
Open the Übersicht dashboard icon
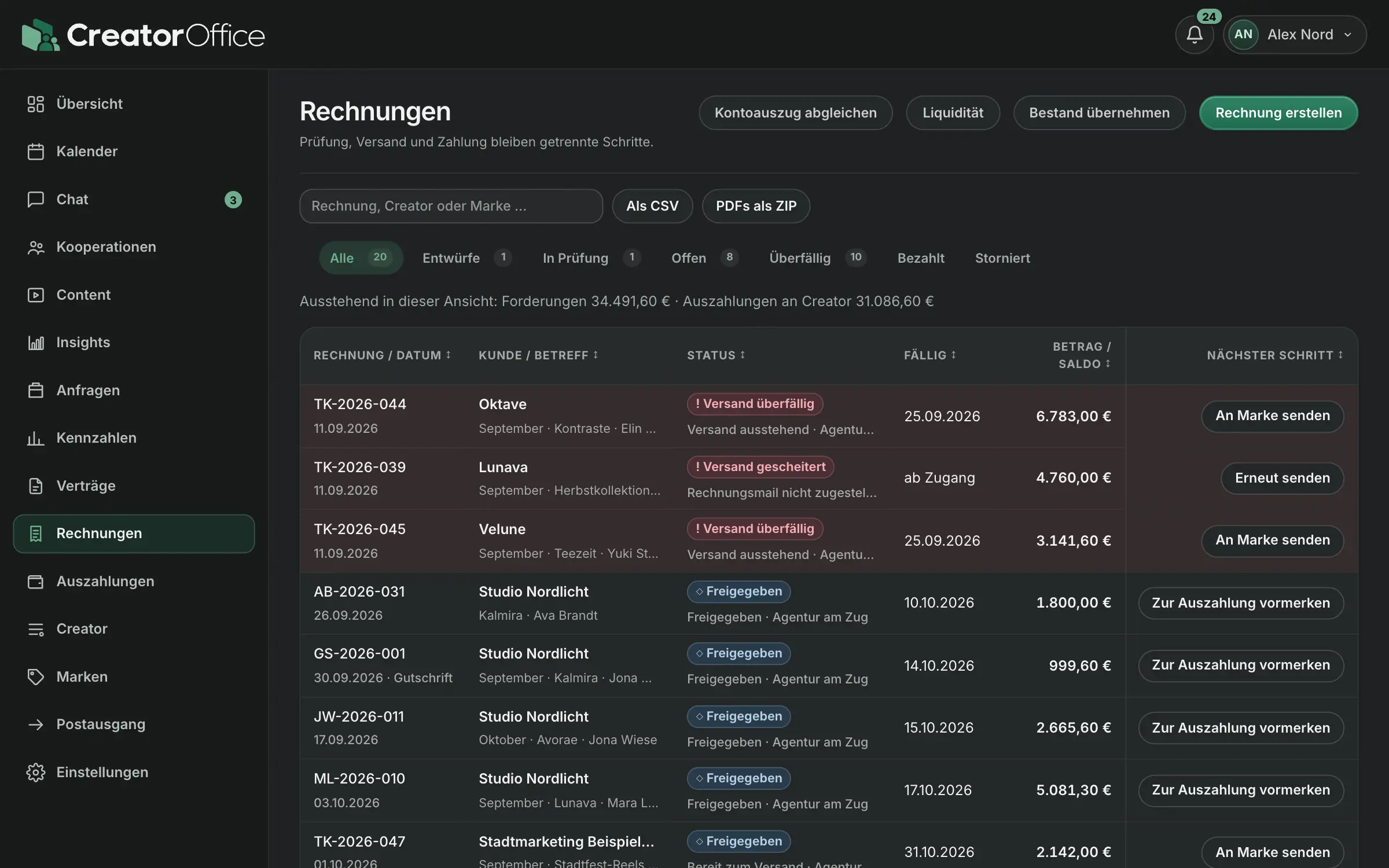click(36, 104)
